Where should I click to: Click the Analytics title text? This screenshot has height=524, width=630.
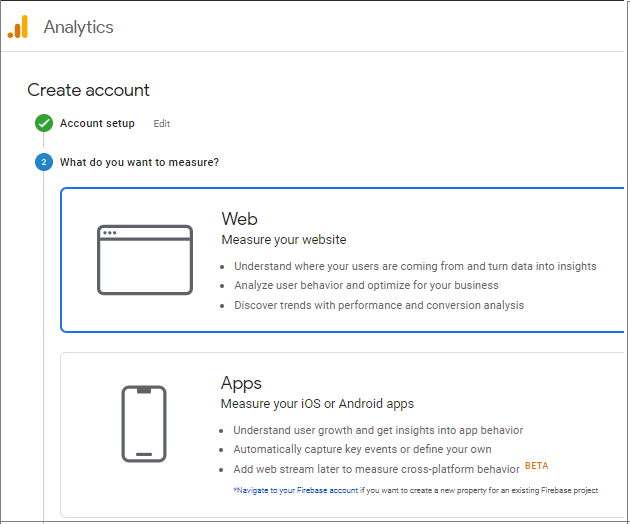coord(79,27)
